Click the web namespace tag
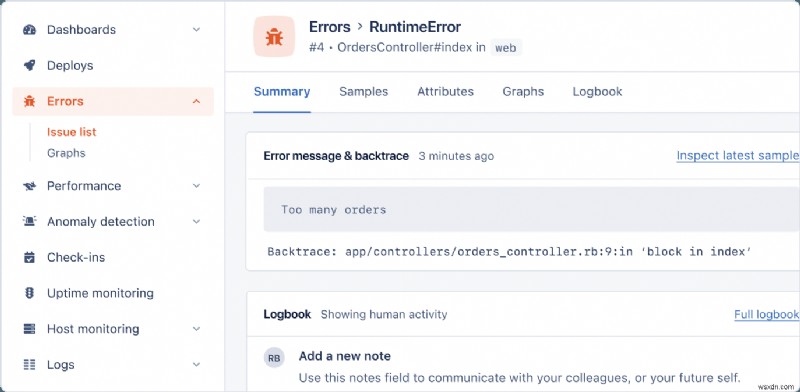 coord(506,48)
